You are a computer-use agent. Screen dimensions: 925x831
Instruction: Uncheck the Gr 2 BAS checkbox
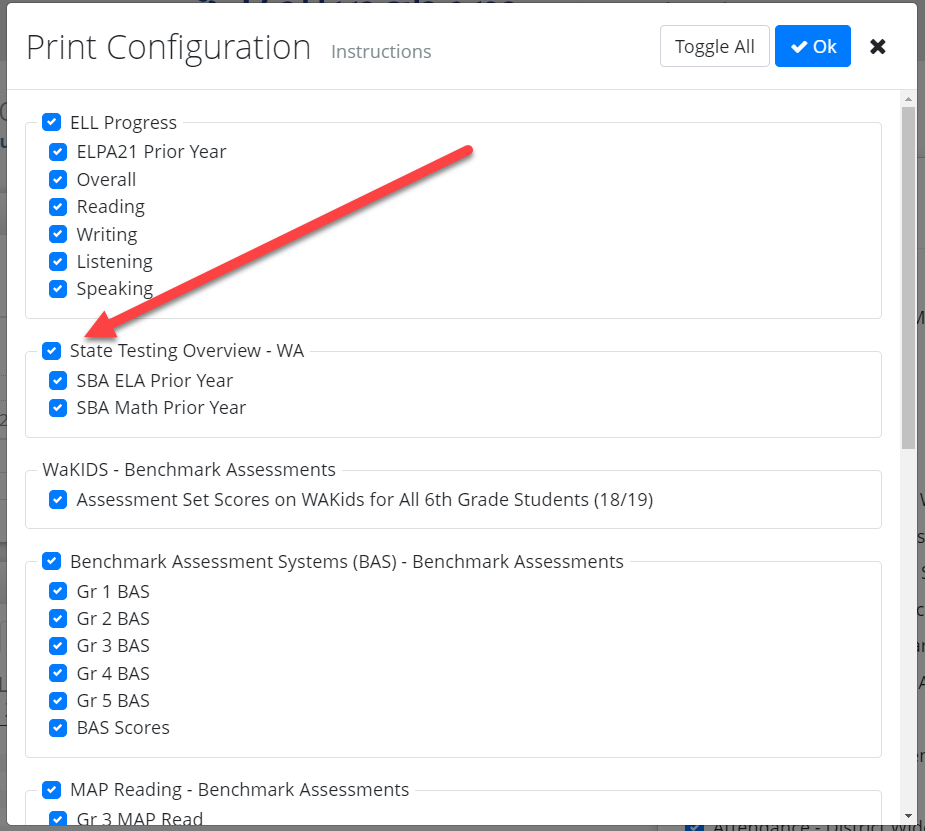[58, 619]
